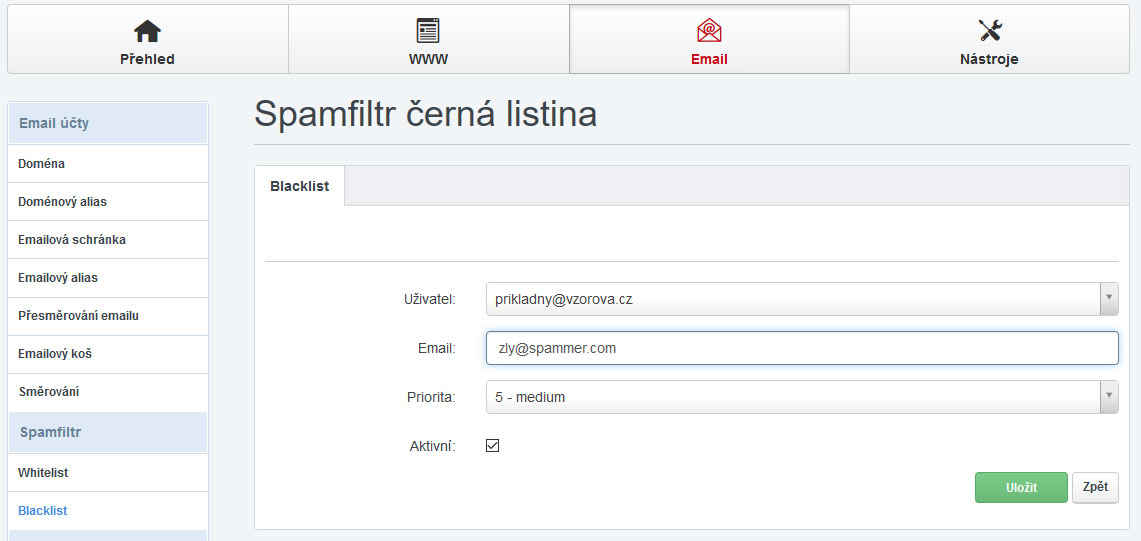Navigate to Přesměrování emailu
Screen dimensions: 1141x541
pos(78,315)
